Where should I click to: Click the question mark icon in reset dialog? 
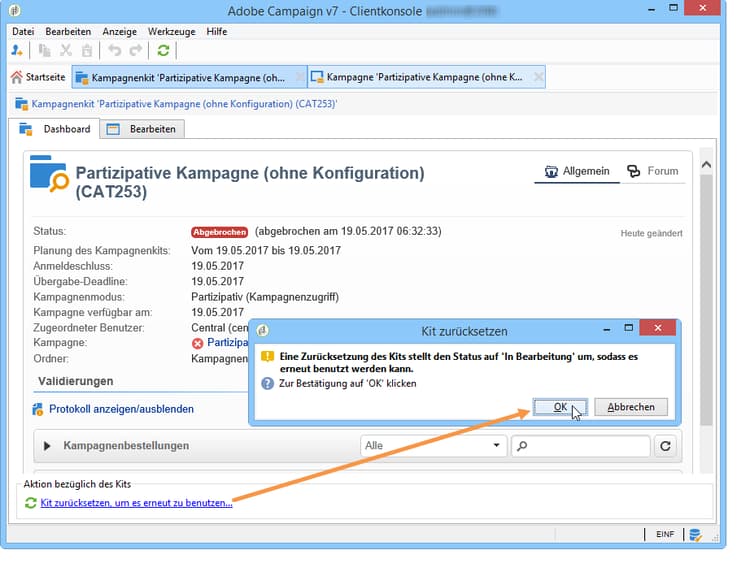click(x=267, y=383)
